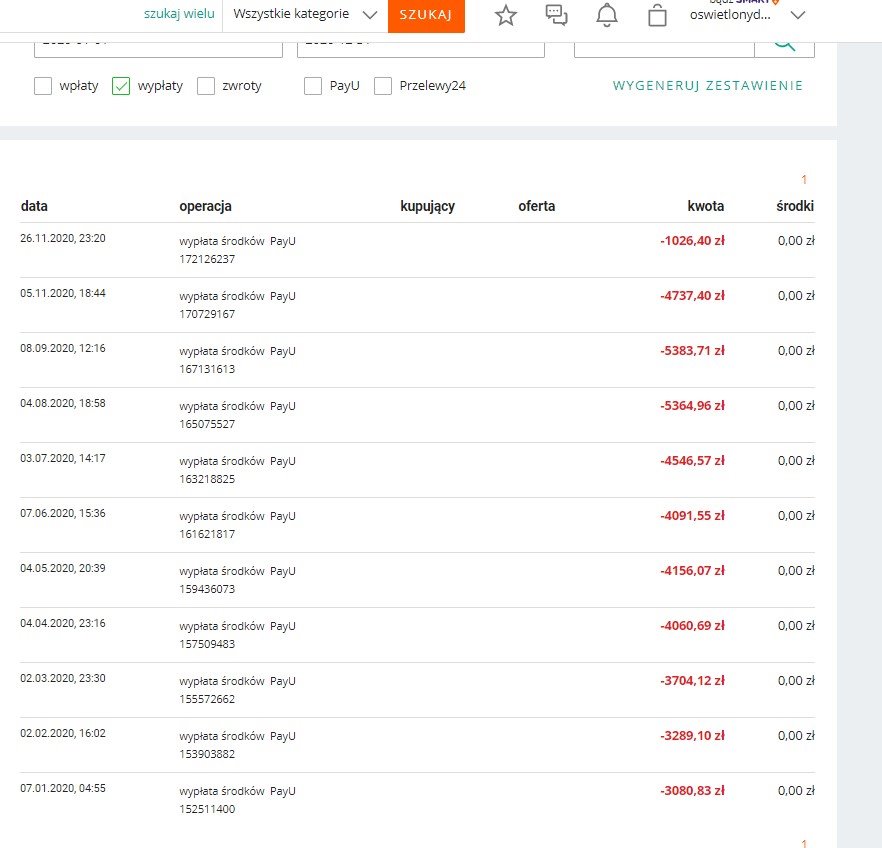Open notifications bell icon
The width and height of the screenshot is (882, 848).
(x=606, y=15)
